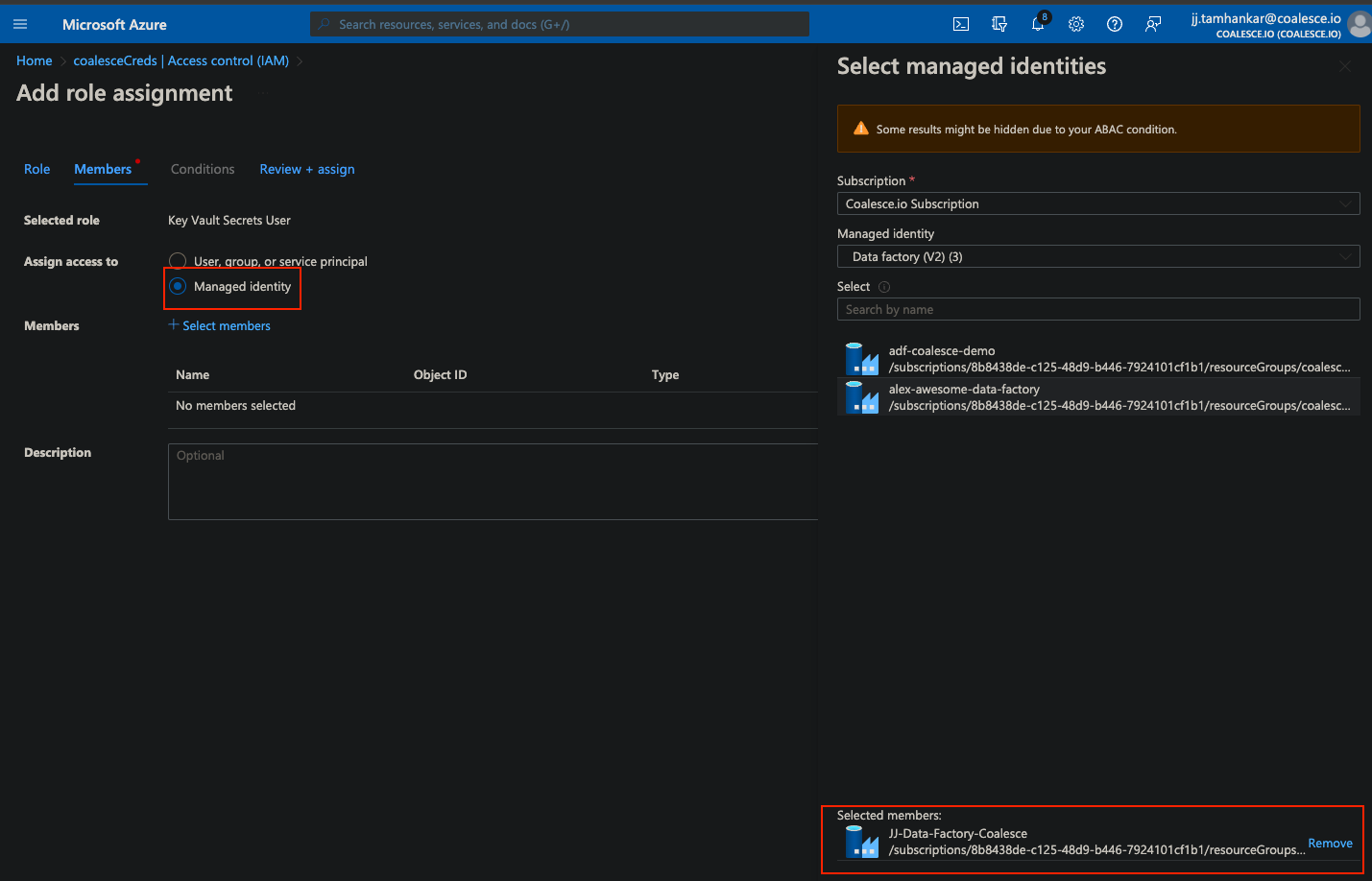Click the Home breadcrumb link
Image resolution: width=1372 pixels, height=881 pixels.
[x=35, y=60]
